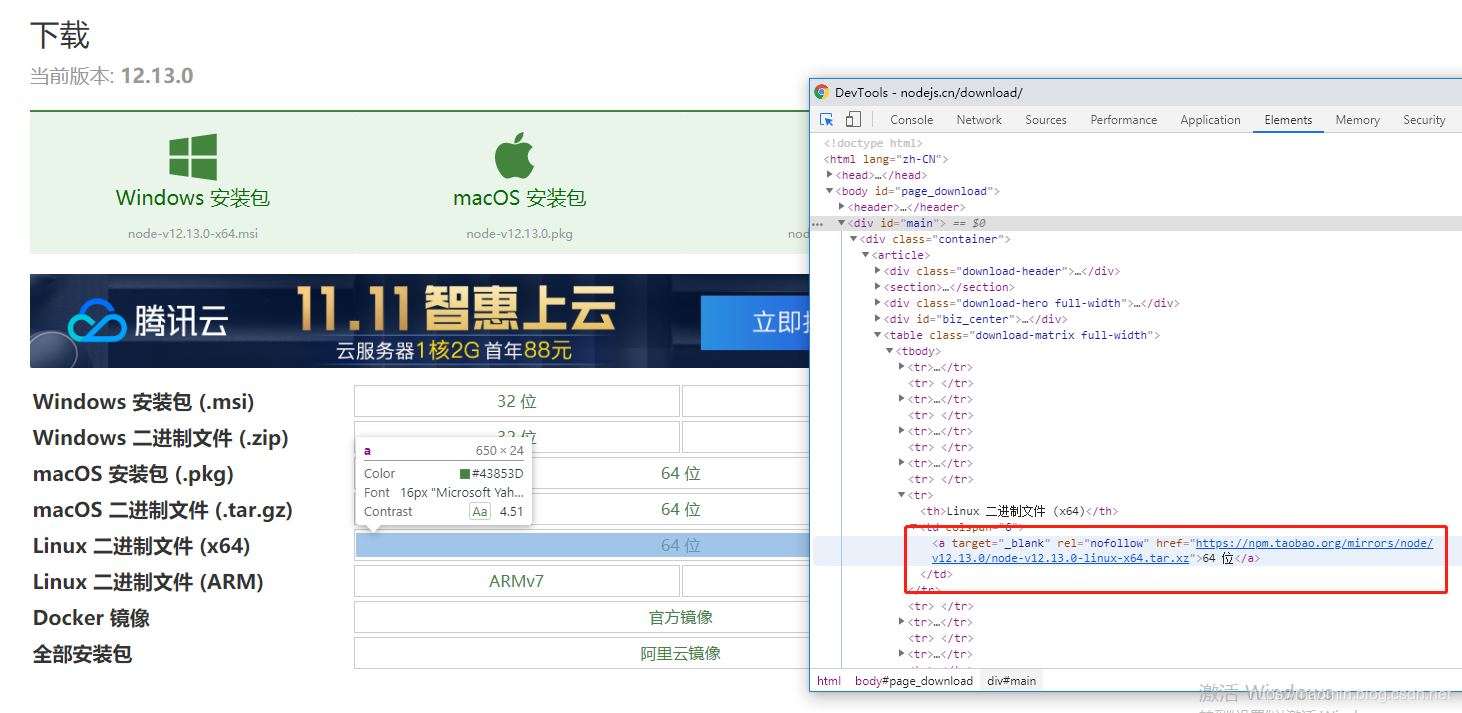Expand the header node in DOM tree
This screenshot has height=713, width=1462.
point(842,207)
